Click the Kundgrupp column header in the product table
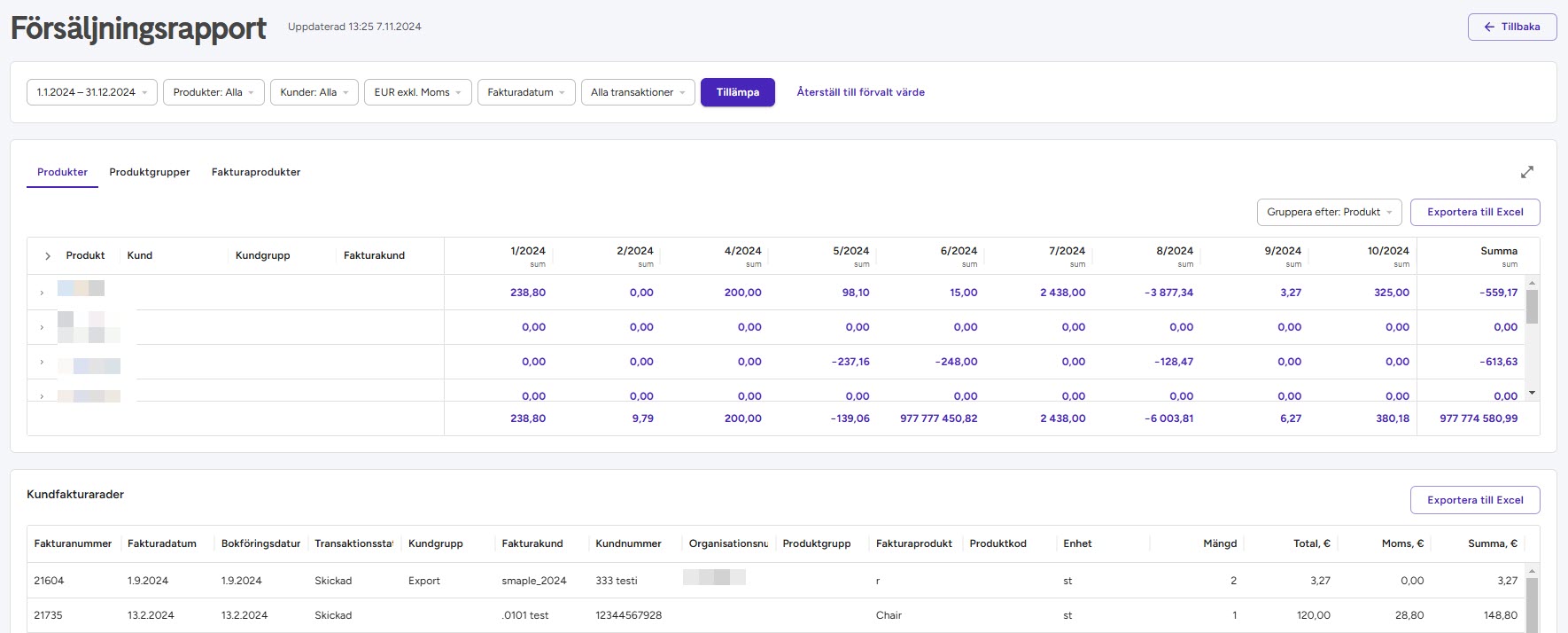This screenshot has height=633, width=1568. click(263, 255)
